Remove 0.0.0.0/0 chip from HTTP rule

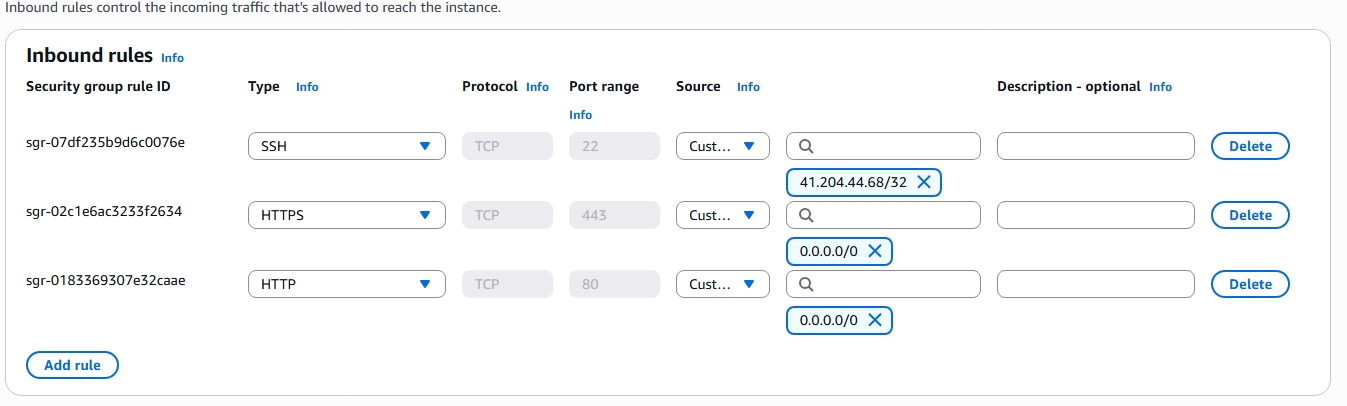pos(874,320)
